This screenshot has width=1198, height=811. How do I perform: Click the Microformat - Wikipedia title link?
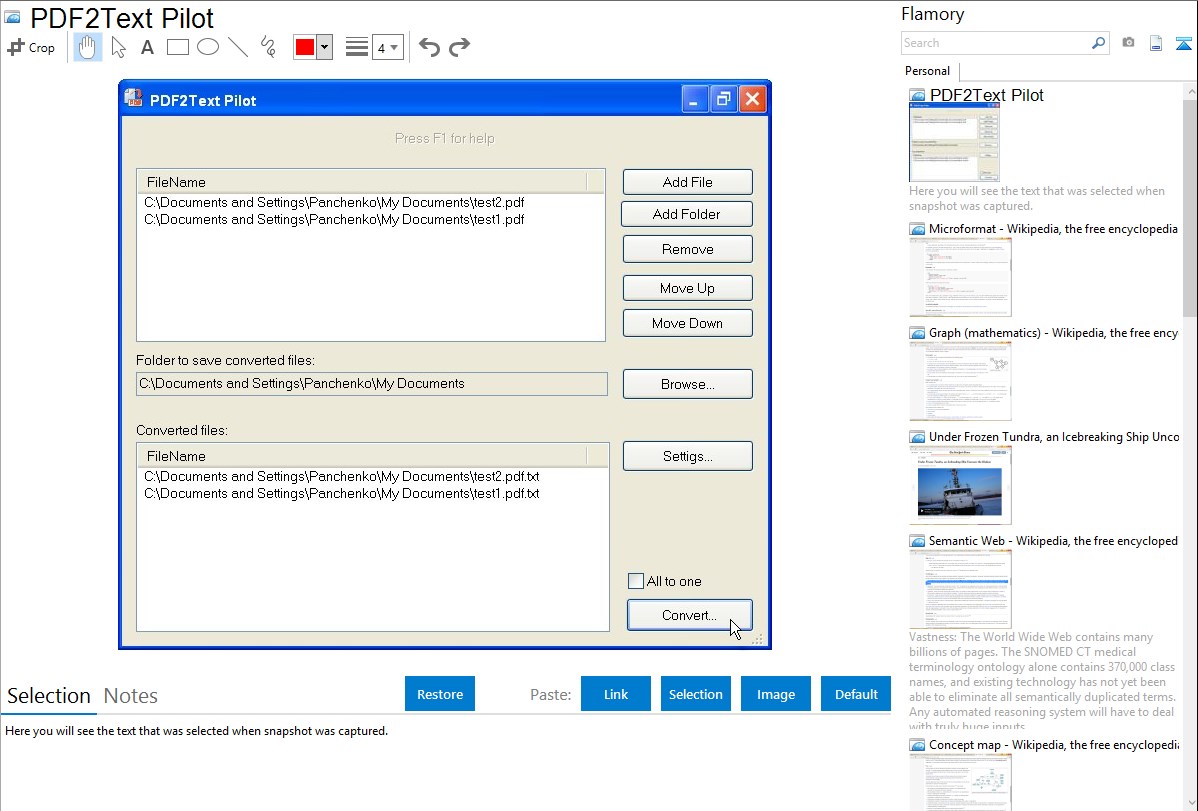(1054, 229)
